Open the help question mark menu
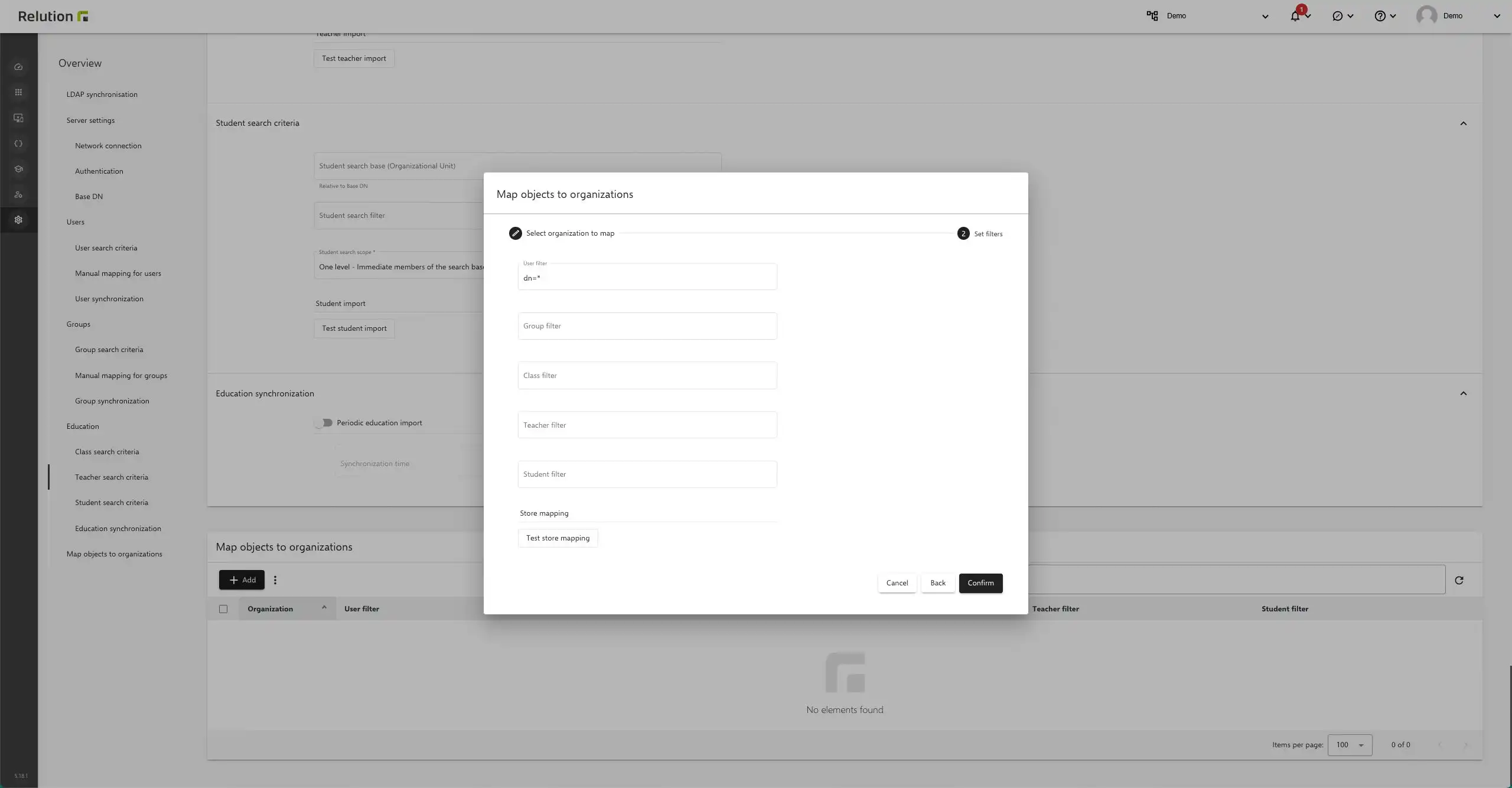Screen dimensions: 1512x788 tap(1380, 16)
